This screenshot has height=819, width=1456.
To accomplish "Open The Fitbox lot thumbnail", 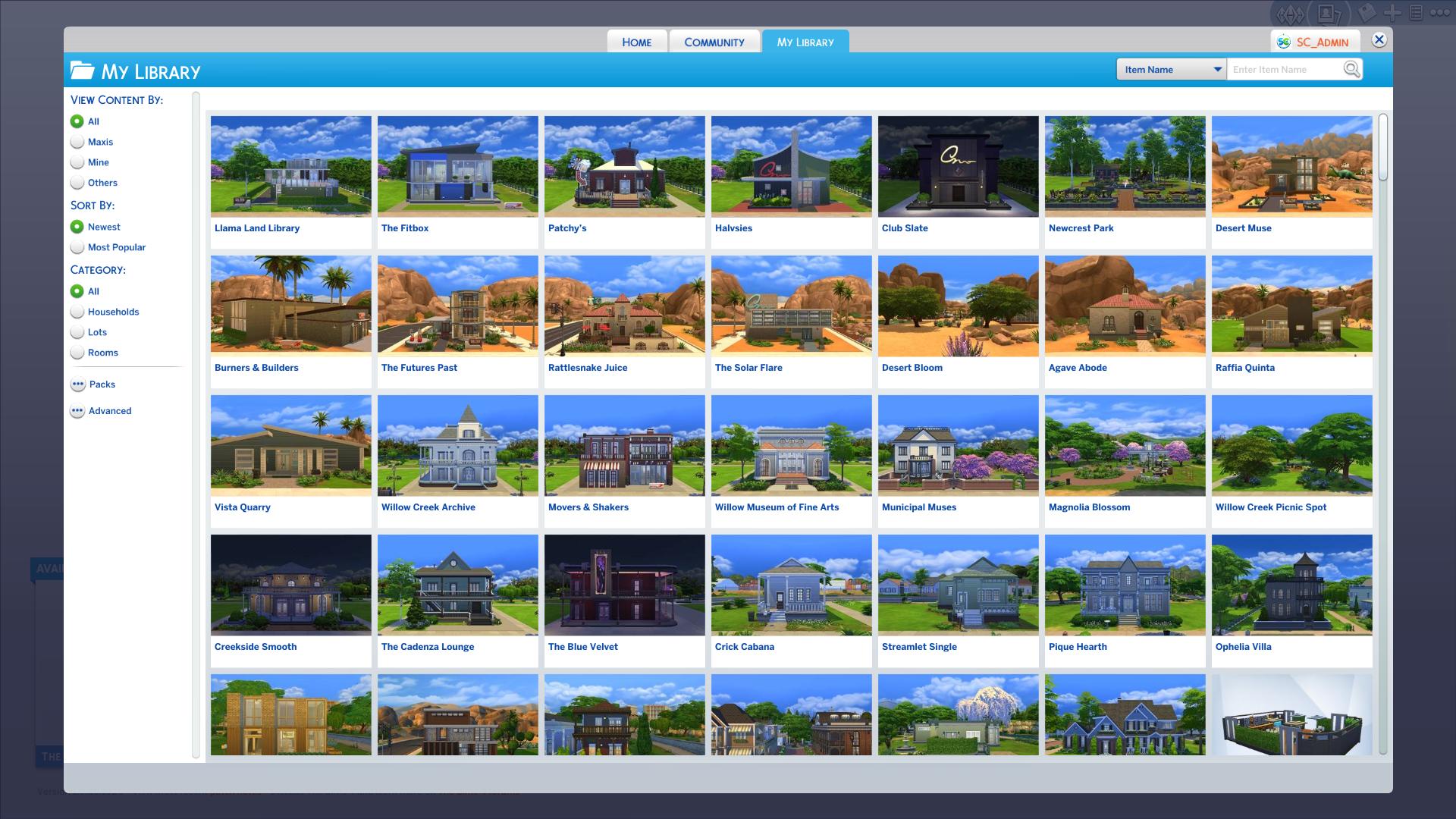I will pyautogui.click(x=458, y=166).
